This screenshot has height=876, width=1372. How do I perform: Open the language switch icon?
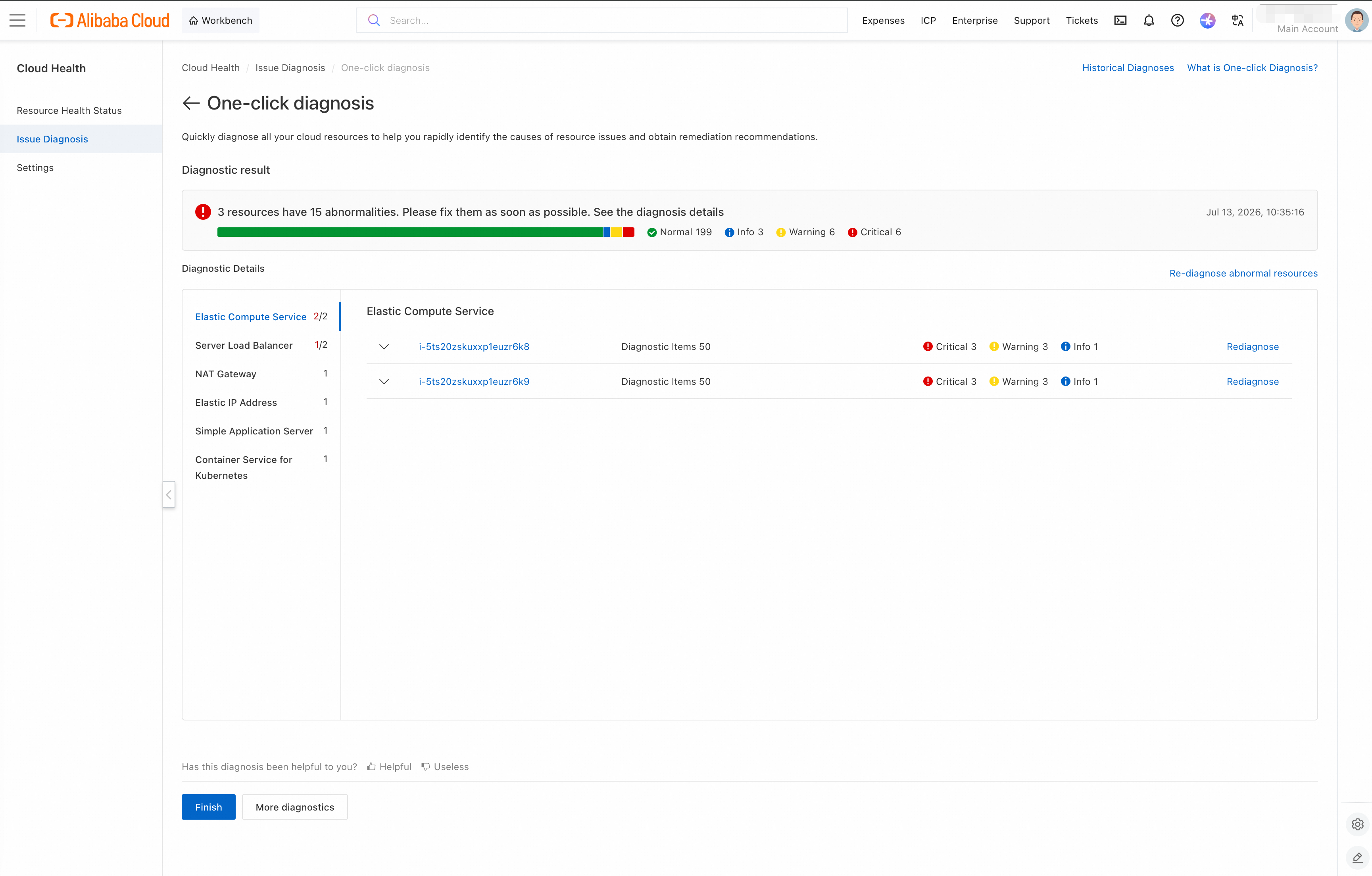pos(1237,21)
